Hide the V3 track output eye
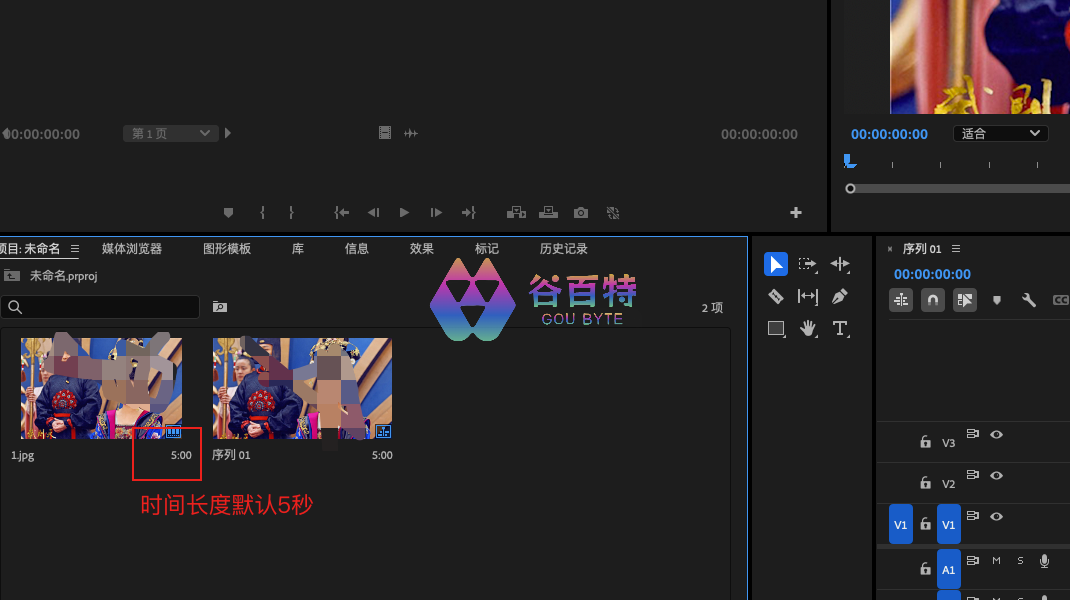Screen dimensions: 1070x600 tap(996, 435)
